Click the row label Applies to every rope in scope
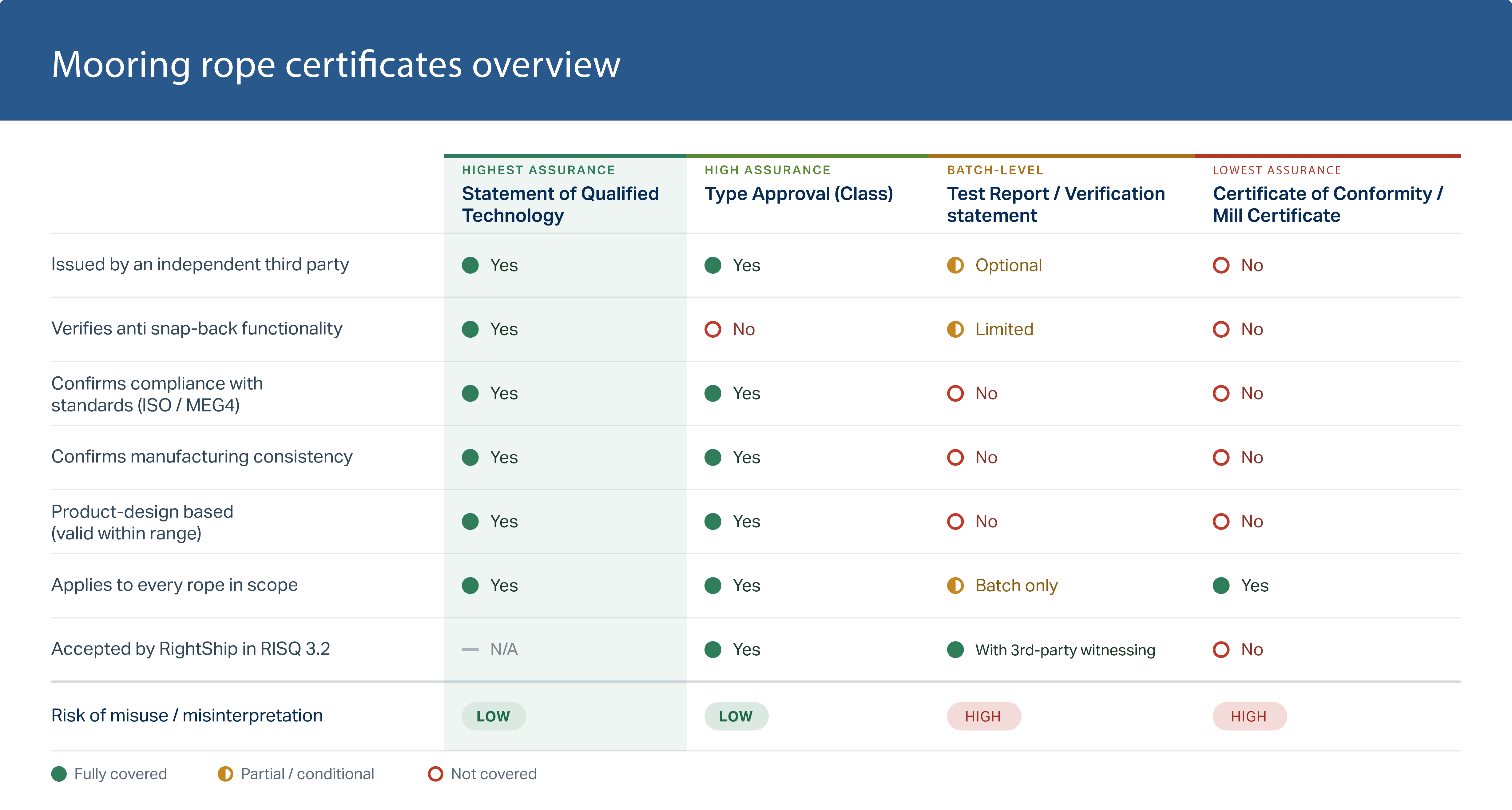 (174, 585)
